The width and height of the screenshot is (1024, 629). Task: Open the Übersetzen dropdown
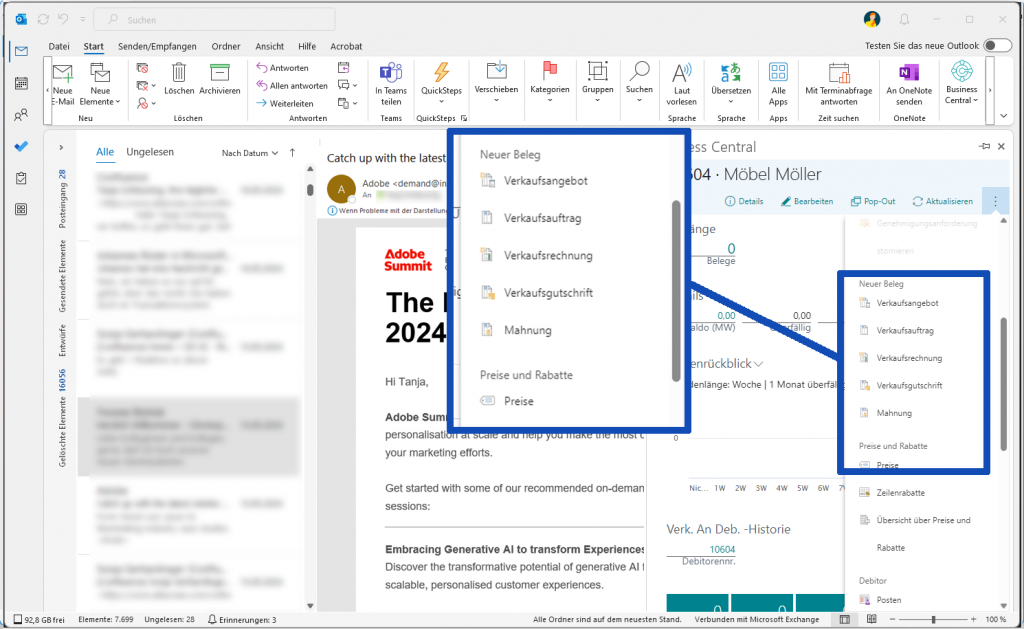tap(731, 84)
